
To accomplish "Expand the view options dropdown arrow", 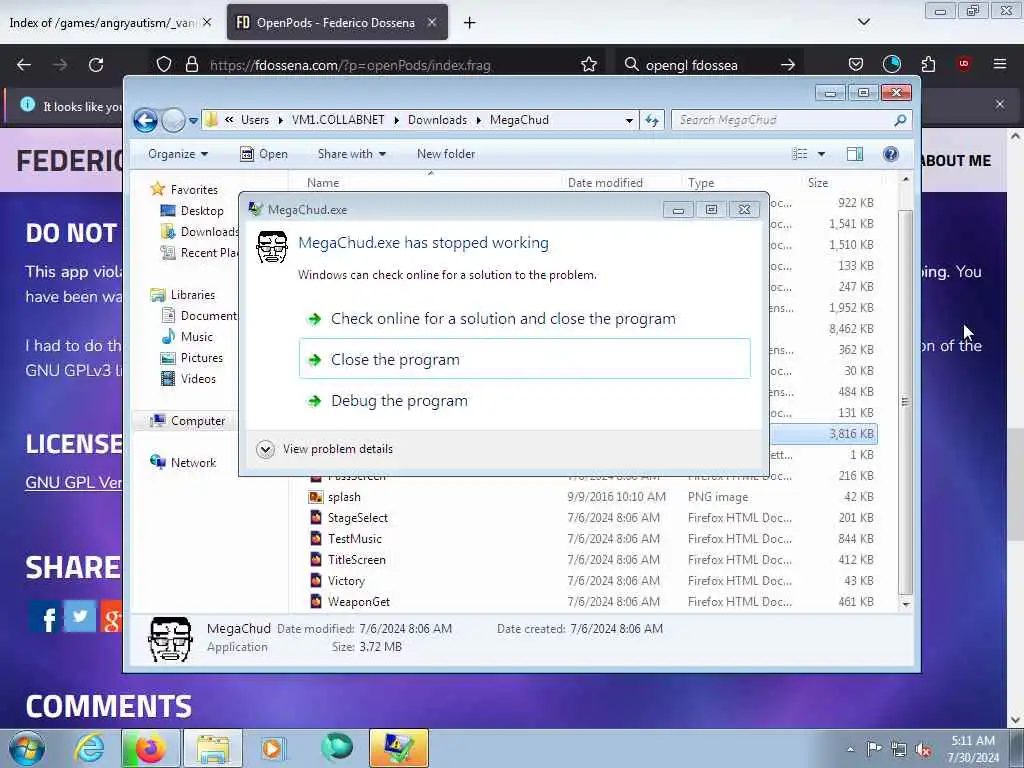I will coord(822,154).
